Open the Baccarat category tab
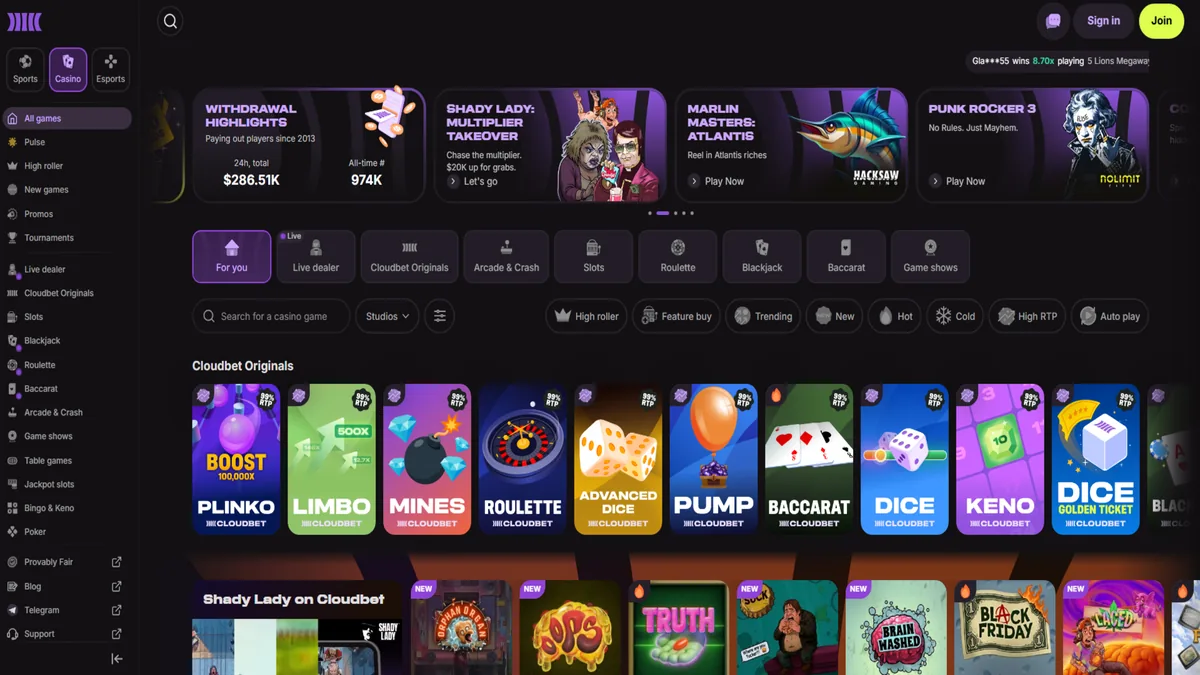Image resolution: width=1200 pixels, height=675 pixels. 846,256
